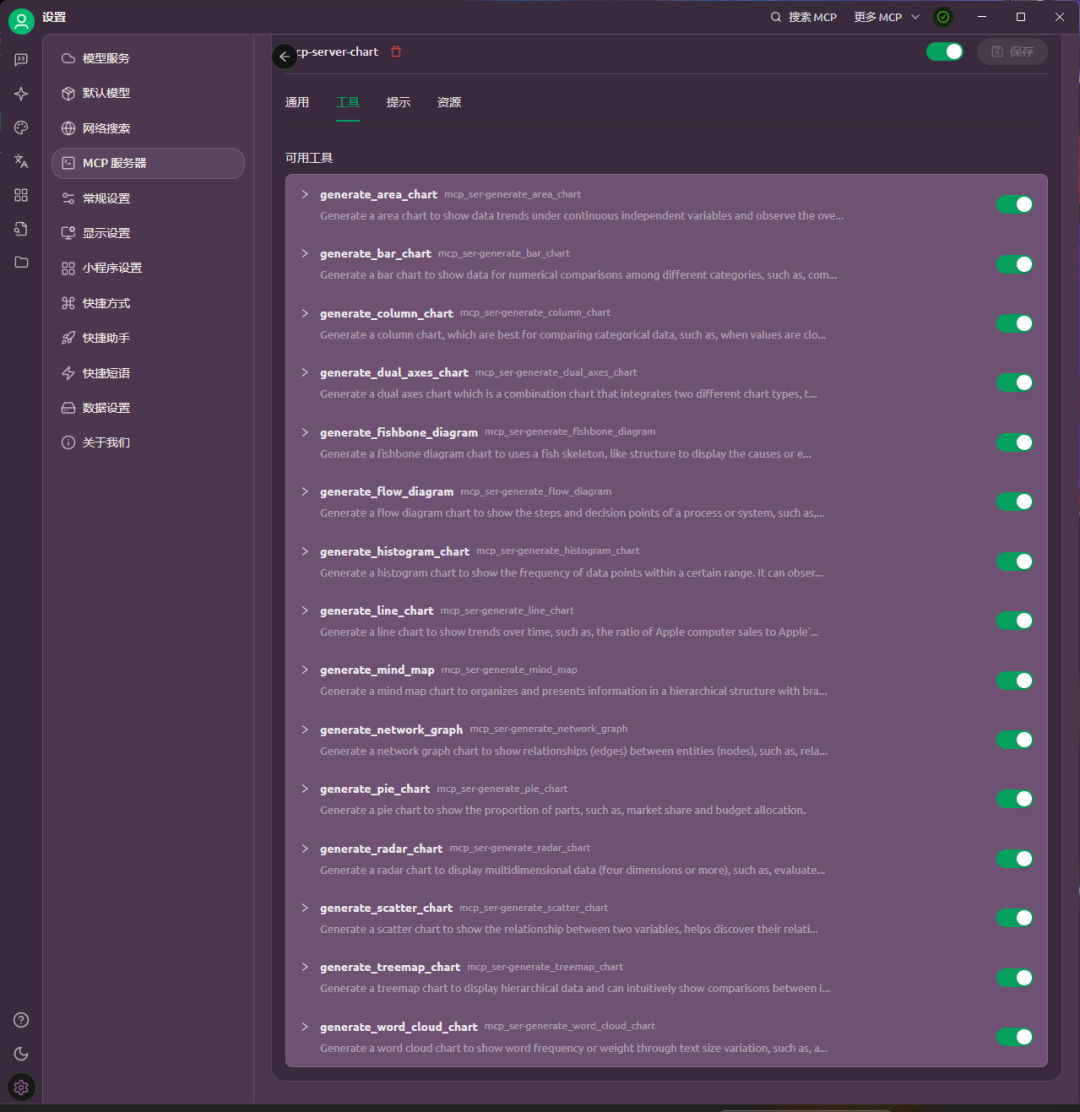Screen dimensions: 1080x1112
Task: Disable the generate_column_chart tool
Action: [1015, 323]
